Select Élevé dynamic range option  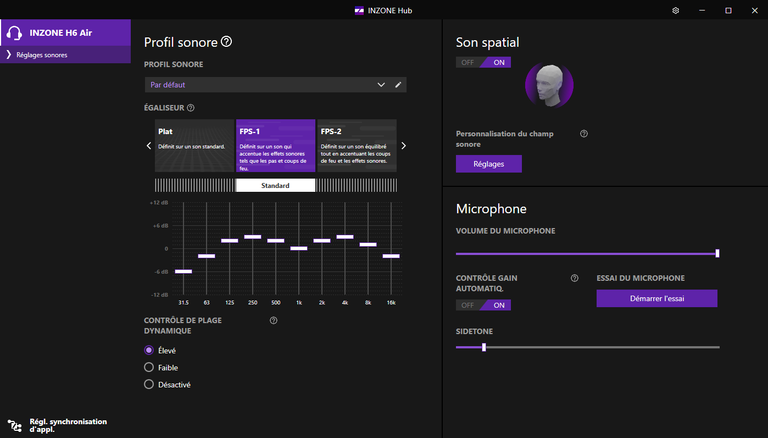149,350
